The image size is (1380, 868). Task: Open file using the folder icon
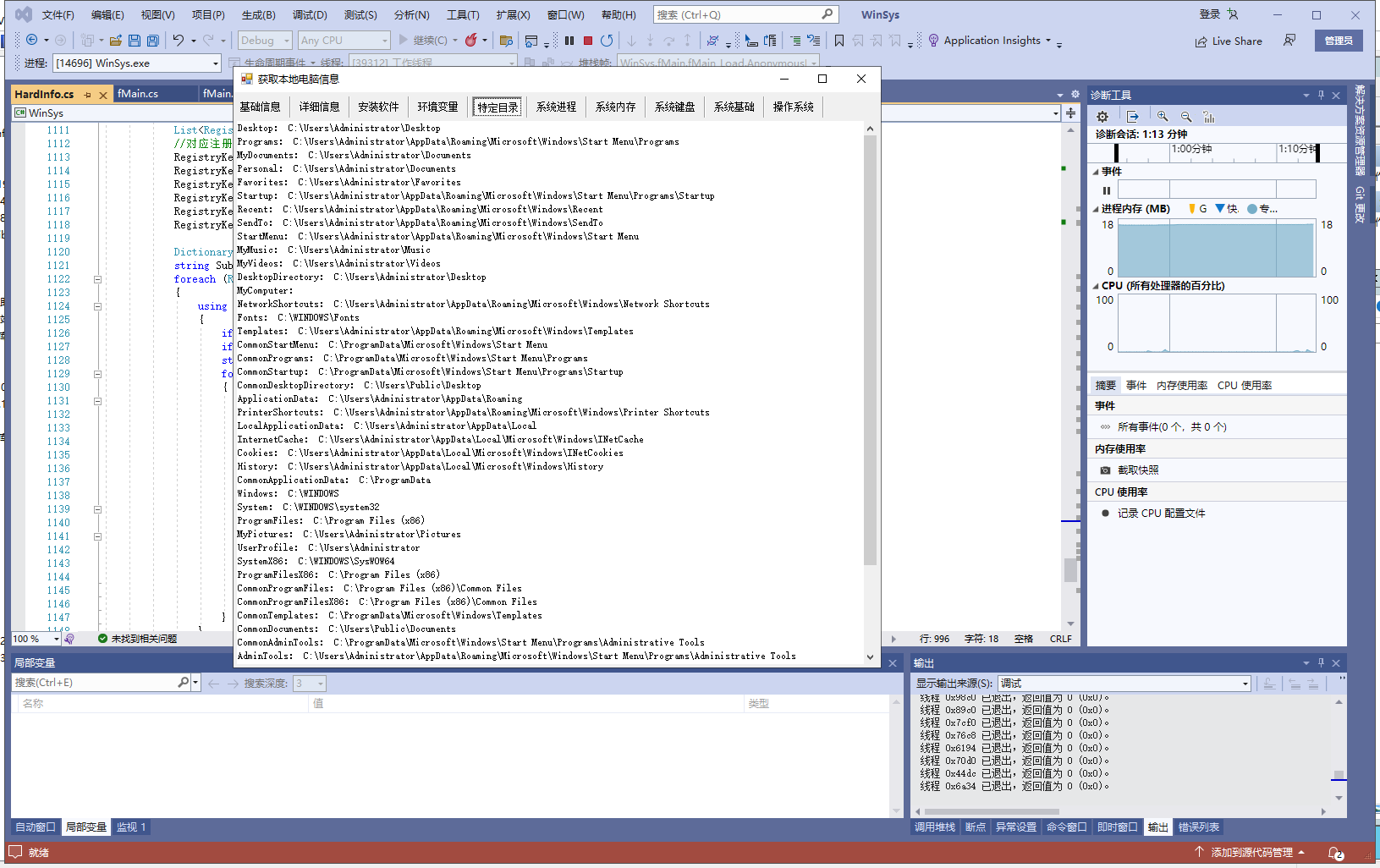[x=116, y=40]
